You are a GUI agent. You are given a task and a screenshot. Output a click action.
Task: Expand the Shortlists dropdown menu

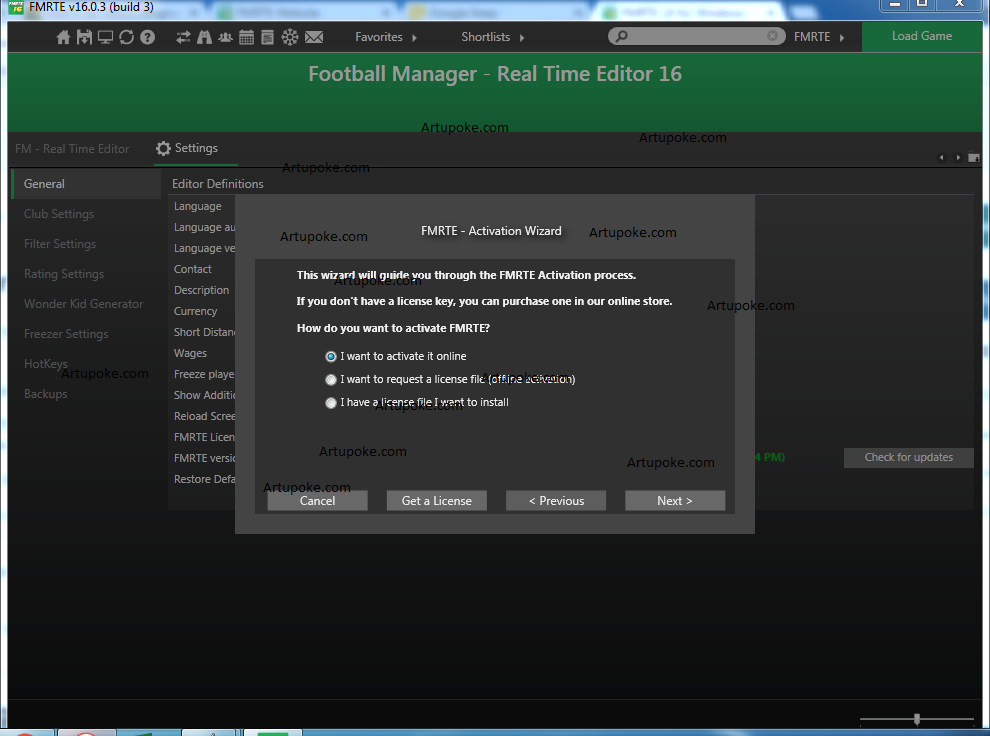492,37
